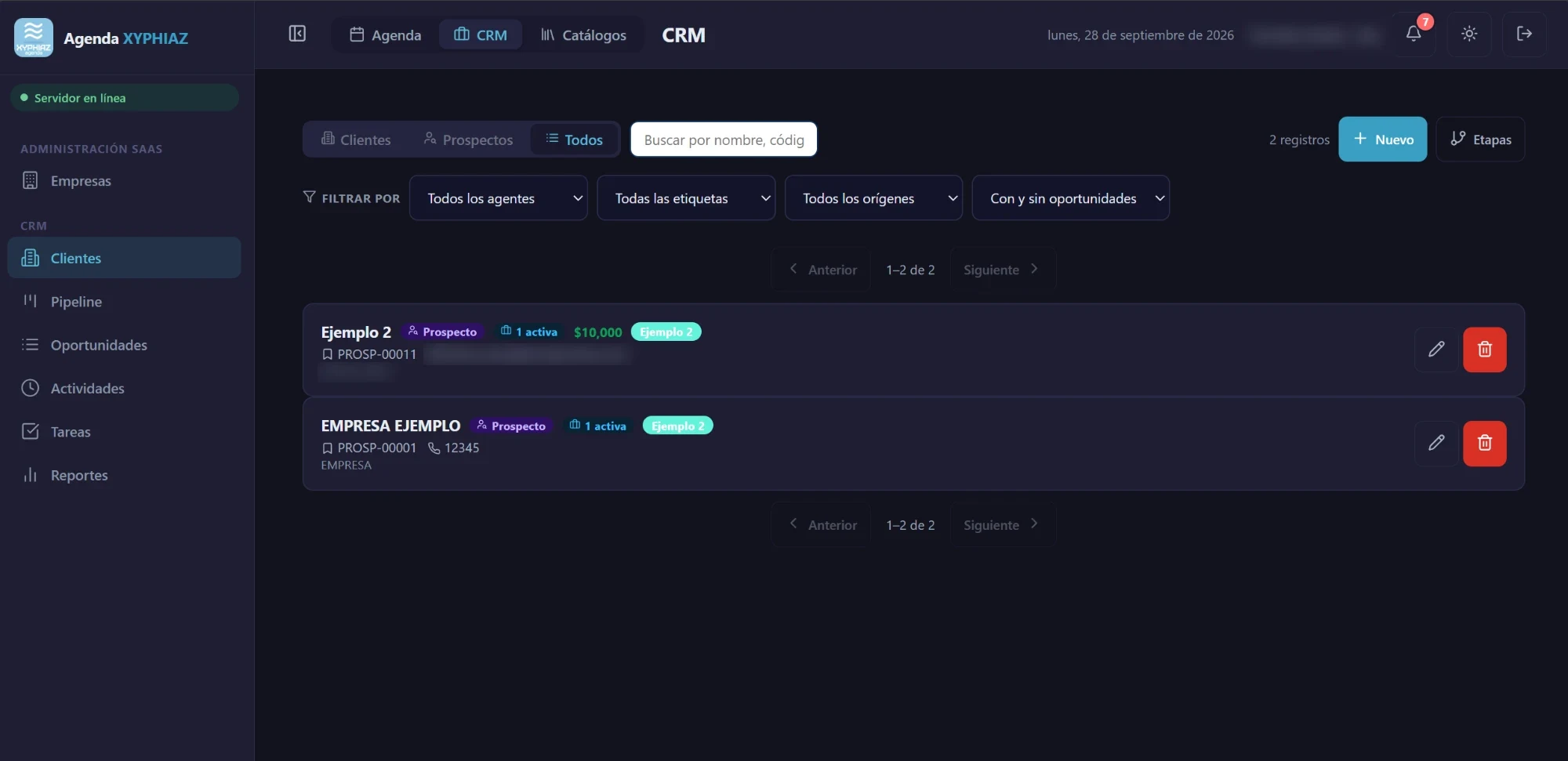Click the $10,000 amount on Ejemplo 2
Image resolution: width=1568 pixels, height=761 pixels.
pyautogui.click(x=597, y=332)
